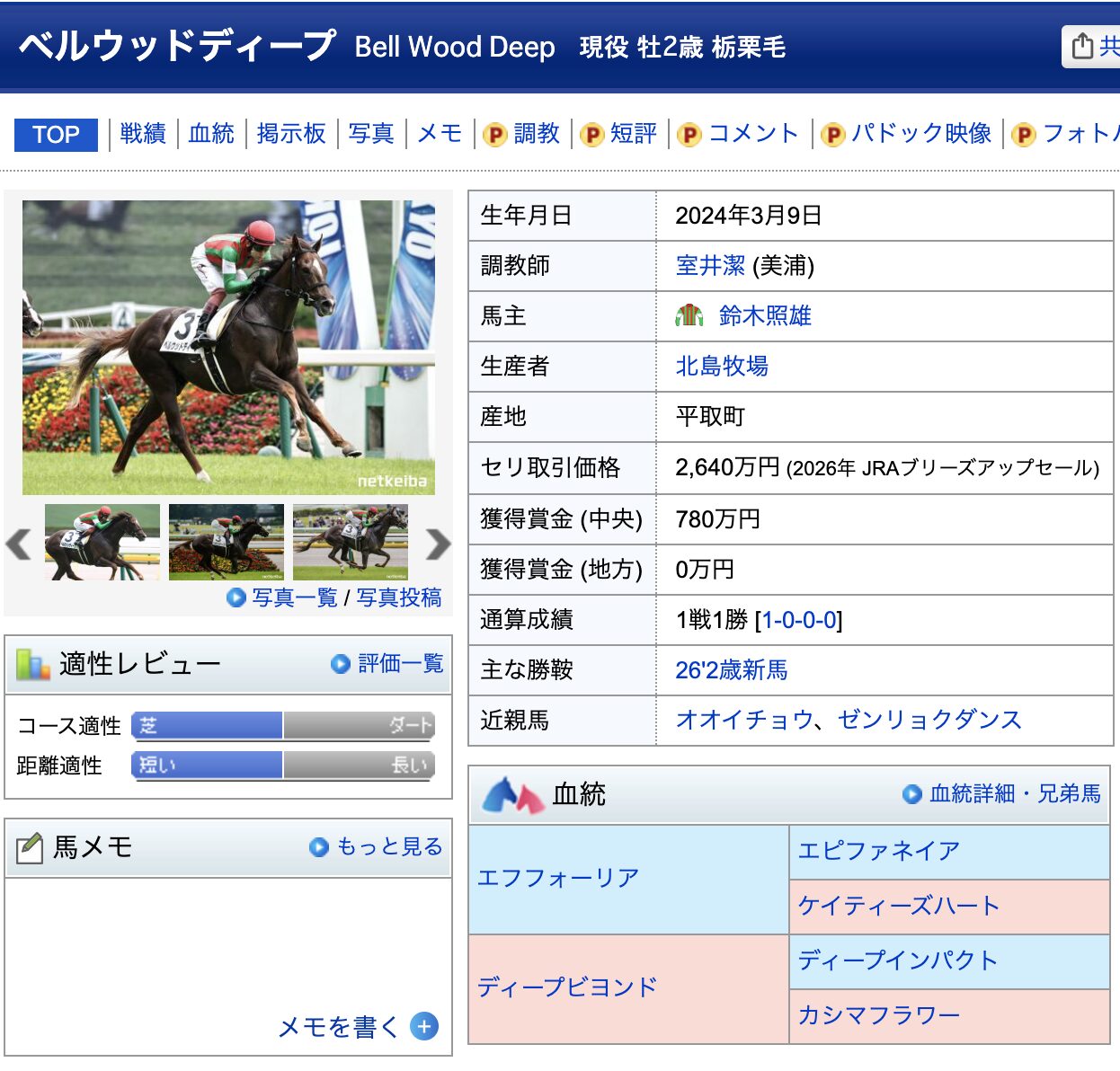This screenshot has height=1071, width=1120.
Task: Select the sale price 2,640万円 text
Action: (727, 467)
